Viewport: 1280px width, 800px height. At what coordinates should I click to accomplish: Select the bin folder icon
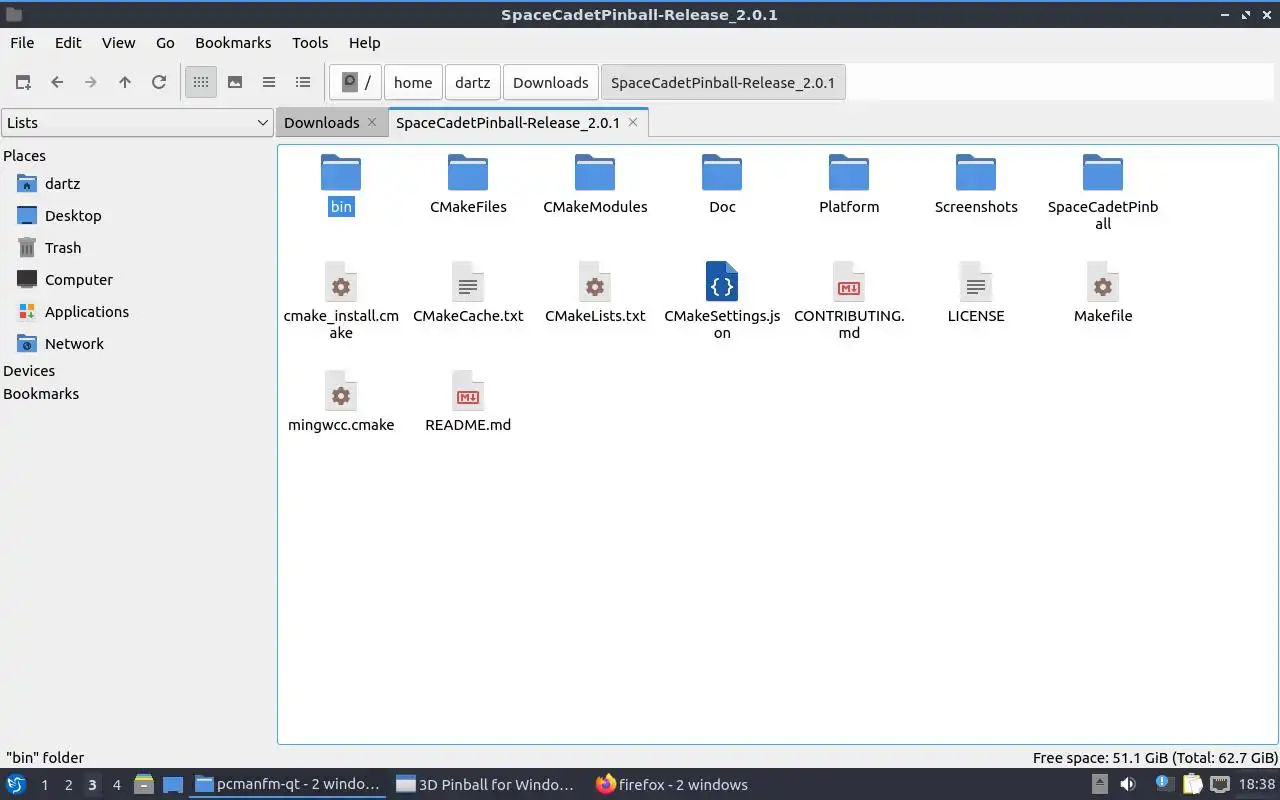pyautogui.click(x=341, y=172)
